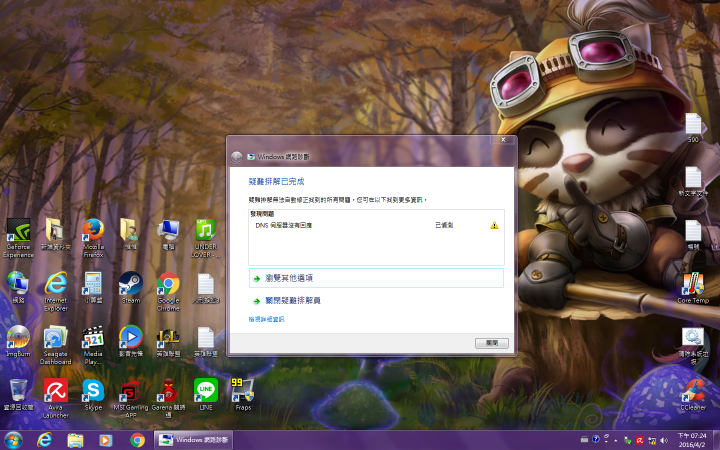Select the Media Player Classic 321 icon
720x450 pixels.
click(93, 345)
